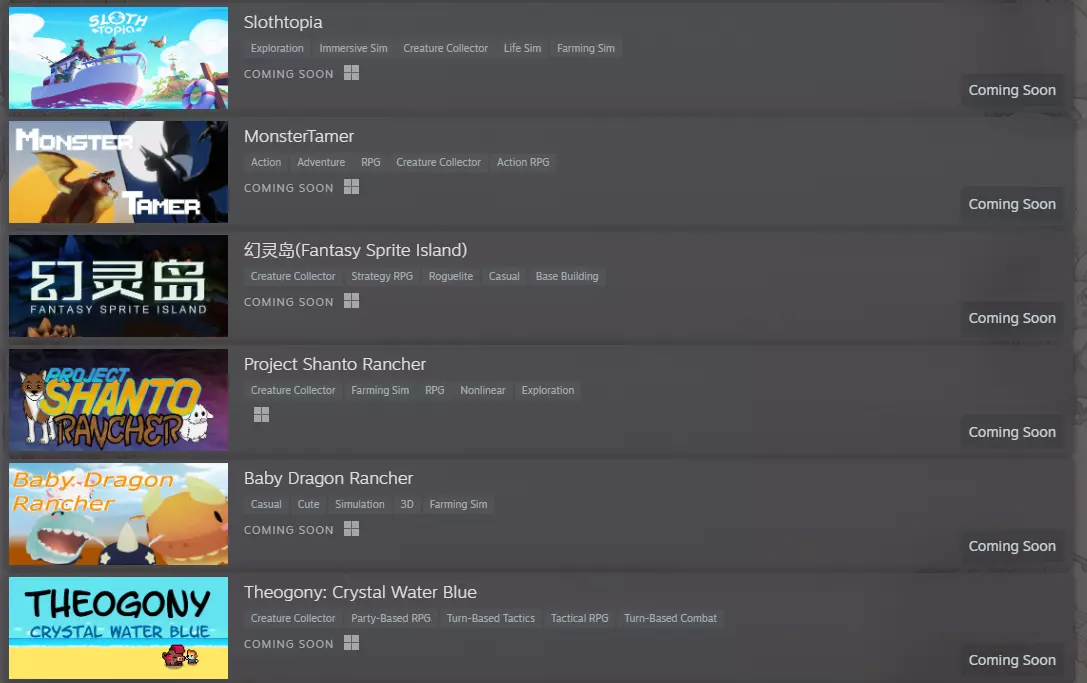Click Windows icon under Baby Dragon Rancher

pyautogui.click(x=351, y=529)
